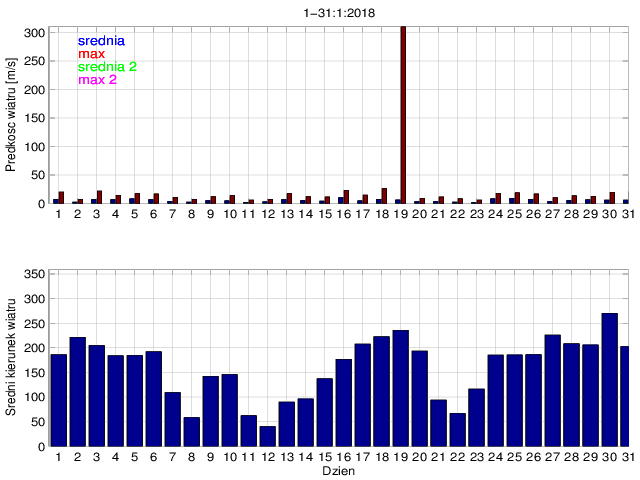The width and height of the screenshot is (640, 480).
Task: Click the 'Dzien' x-axis label
Action: 340,469
